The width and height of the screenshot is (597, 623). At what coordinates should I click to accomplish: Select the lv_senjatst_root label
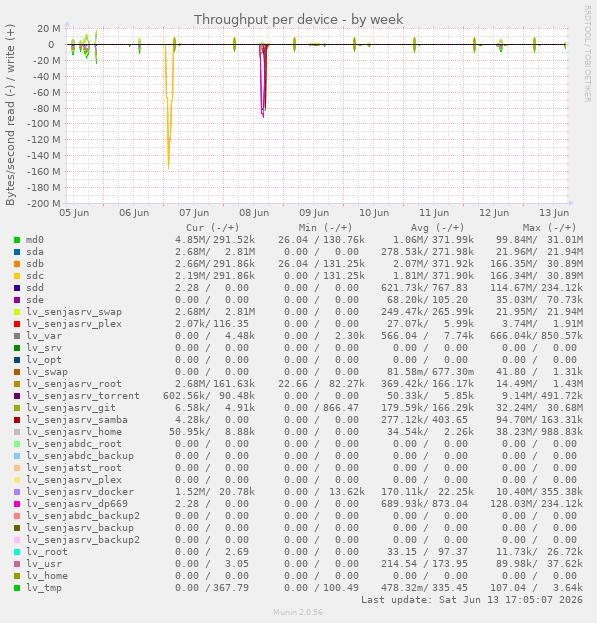pos(74,468)
